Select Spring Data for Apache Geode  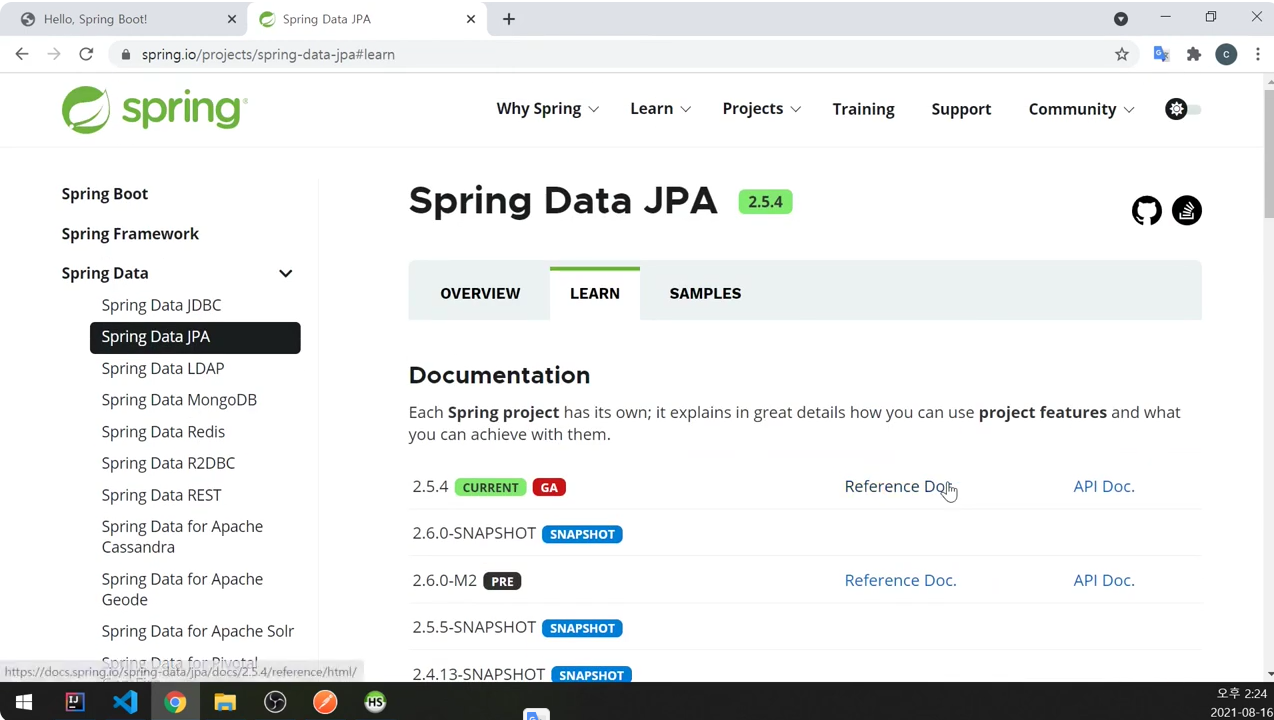click(182, 589)
